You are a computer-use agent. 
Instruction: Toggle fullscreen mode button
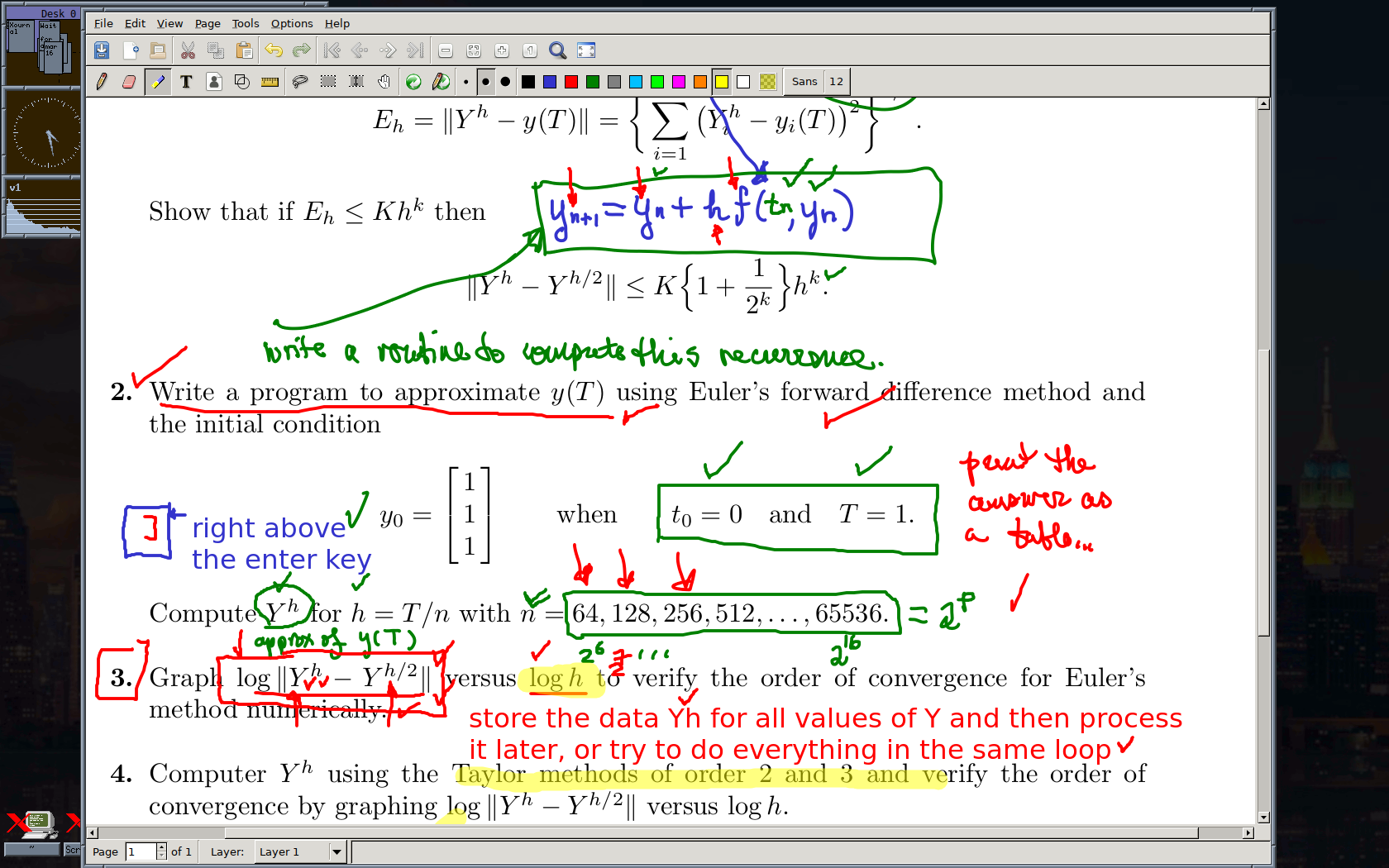click(586, 50)
